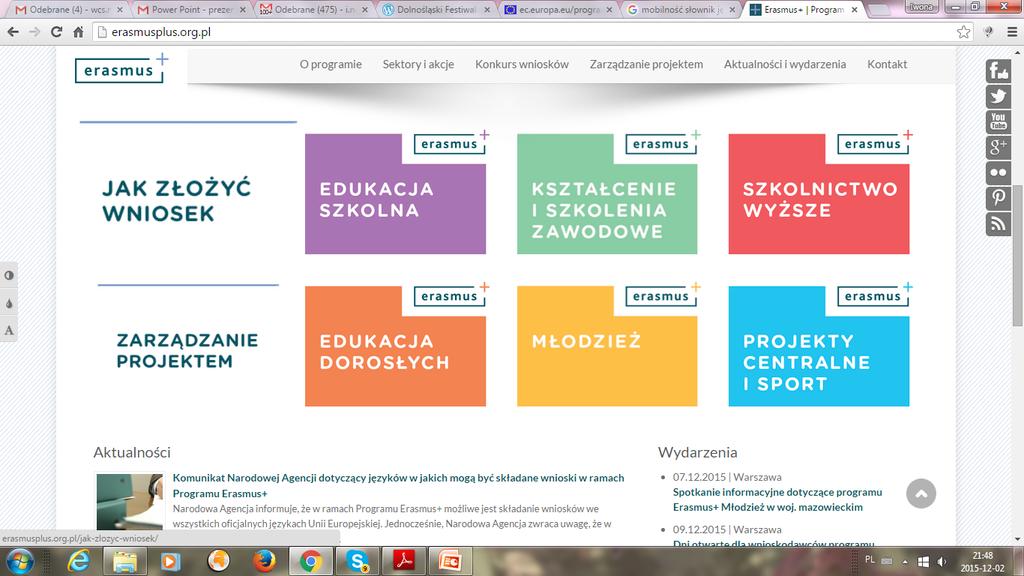Image resolution: width=1024 pixels, height=576 pixels.
Task: Open the Google Plus sidebar icon
Action: 998,148
